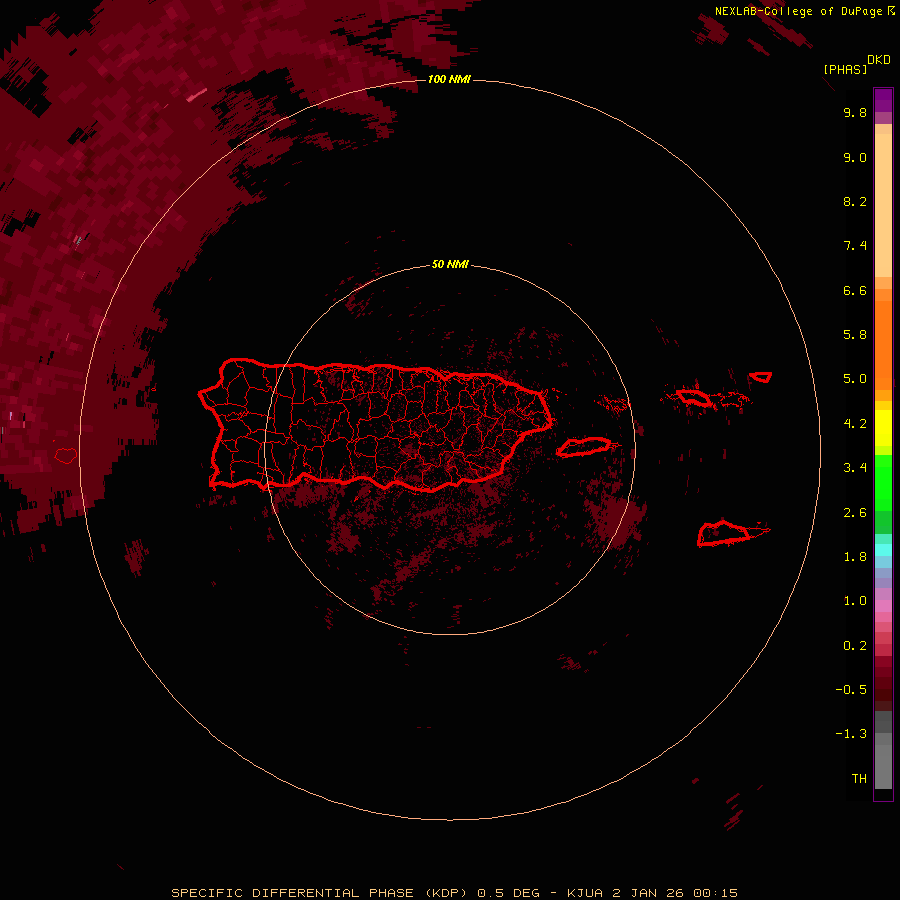
Task: Click the 1.0 value on the scale
Action: coord(855,601)
